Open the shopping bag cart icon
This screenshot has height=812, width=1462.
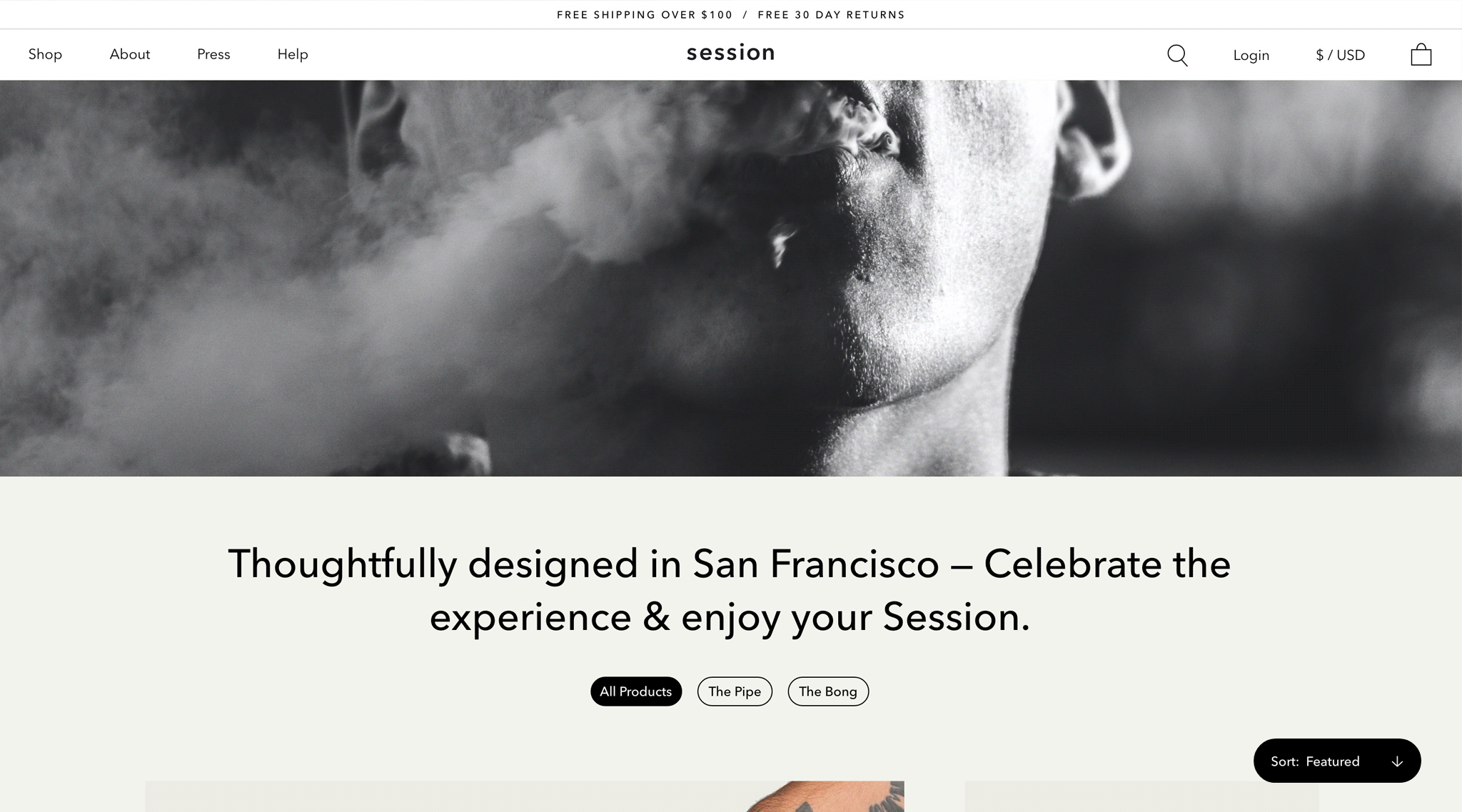pyautogui.click(x=1421, y=54)
